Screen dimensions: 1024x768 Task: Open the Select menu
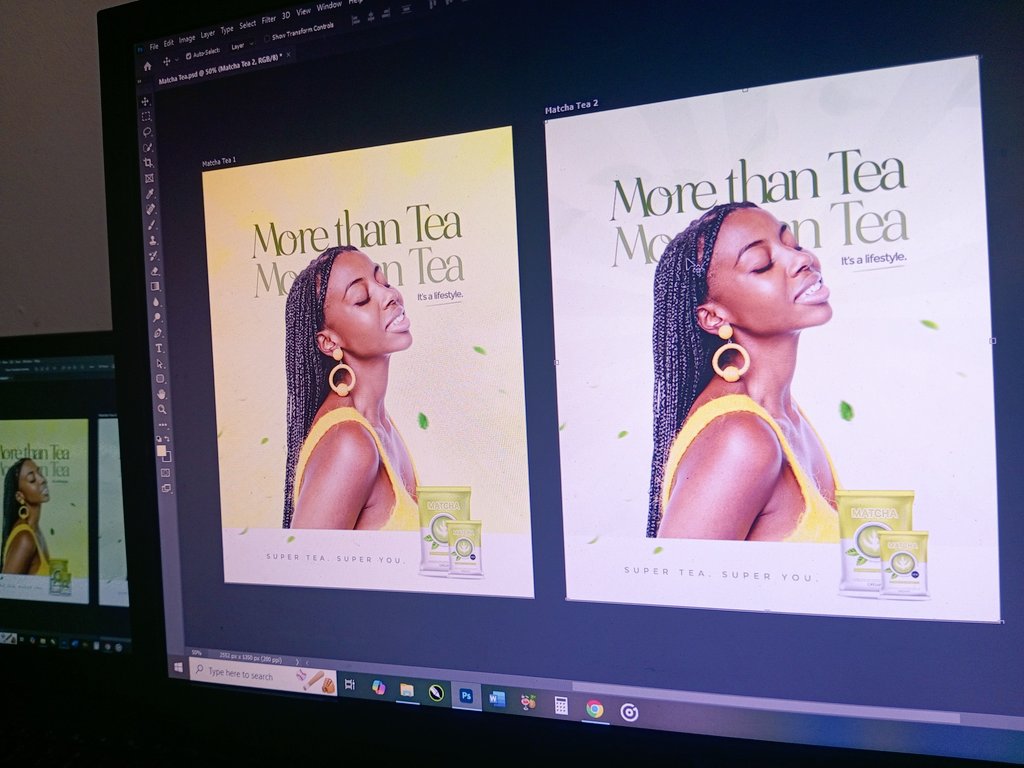[x=248, y=25]
